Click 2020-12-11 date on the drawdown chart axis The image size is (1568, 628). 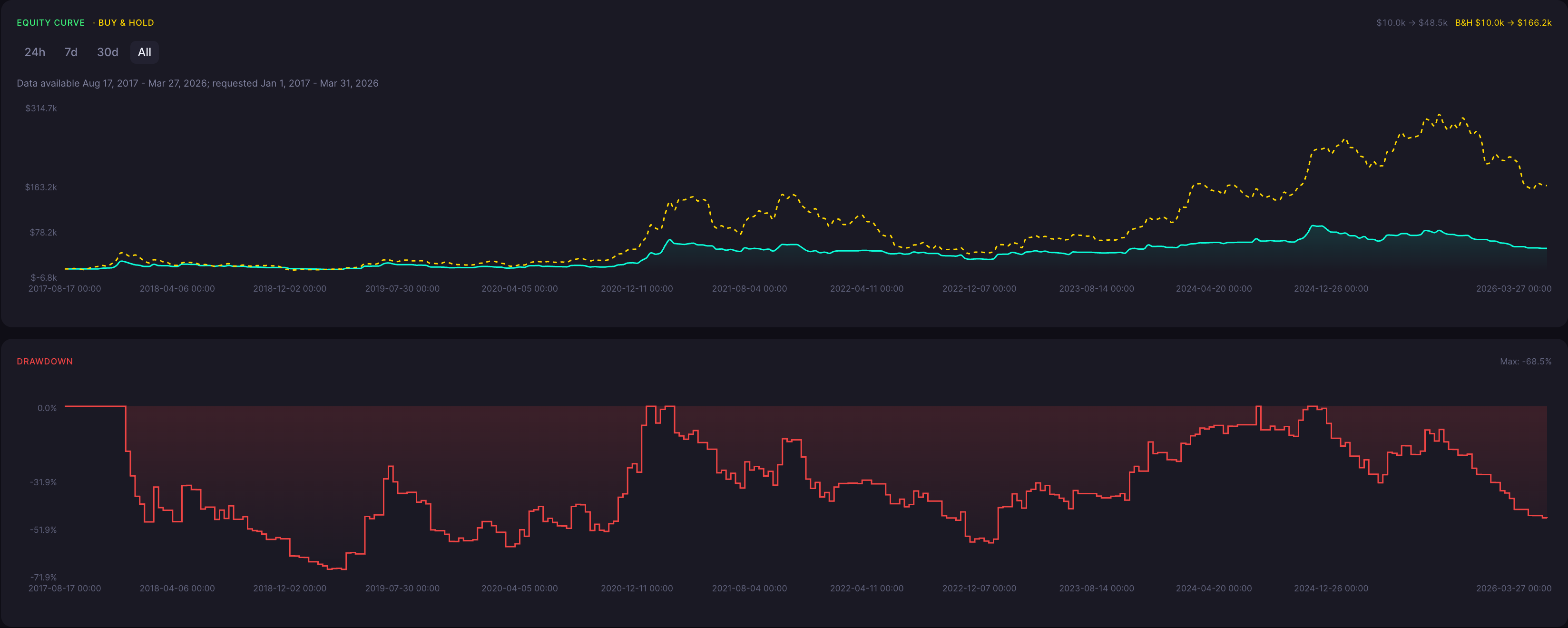[637, 589]
